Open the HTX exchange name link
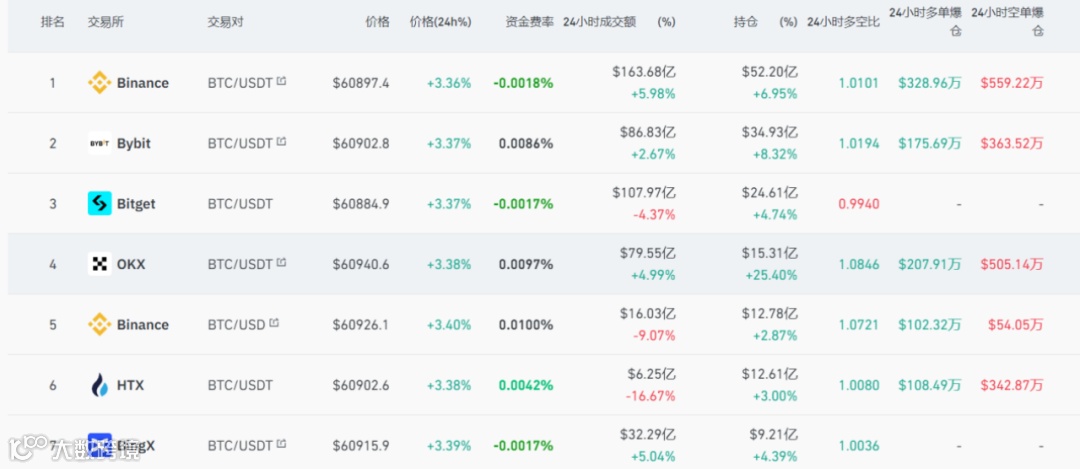This screenshot has height=469, width=1080. coord(130,385)
